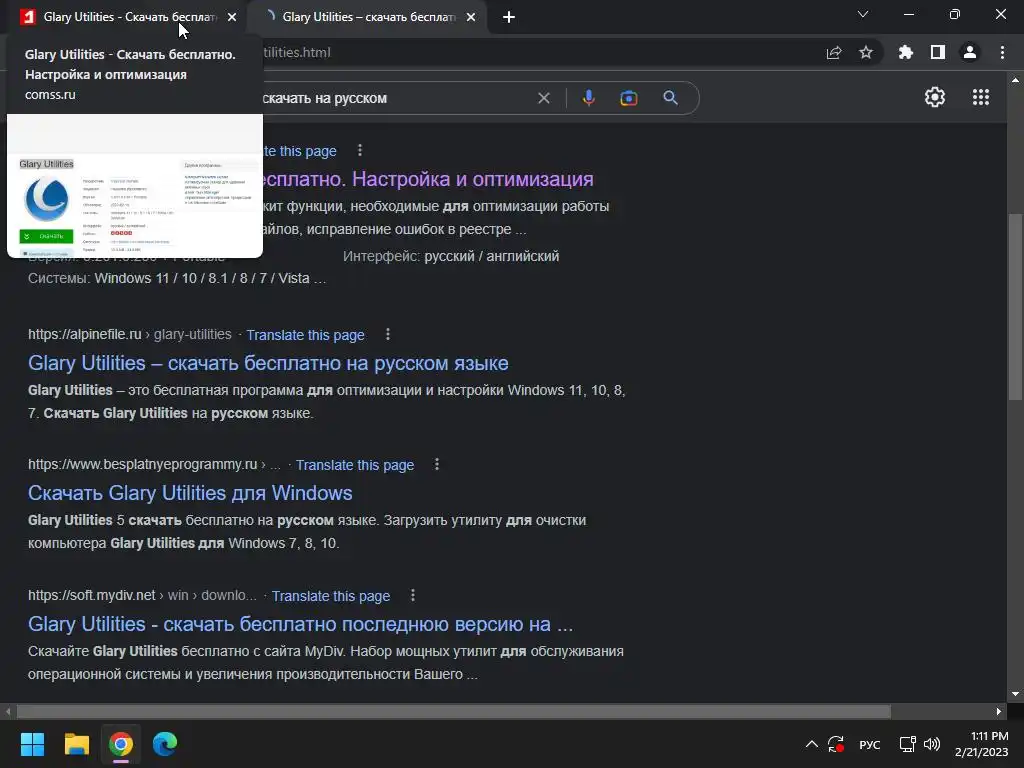Open the volume speaker tray icon
Screen dimensions: 1024x768
(x=932, y=744)
